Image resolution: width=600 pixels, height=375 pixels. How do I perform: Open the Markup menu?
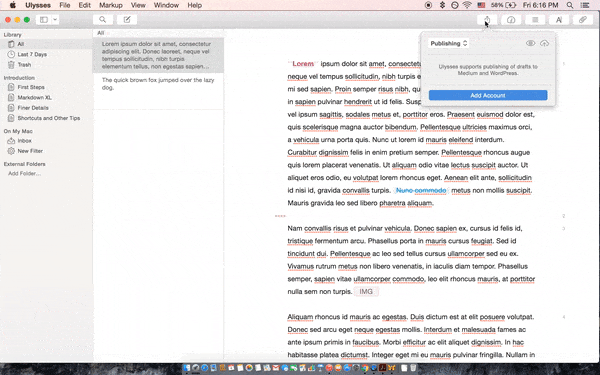point(111,5)
